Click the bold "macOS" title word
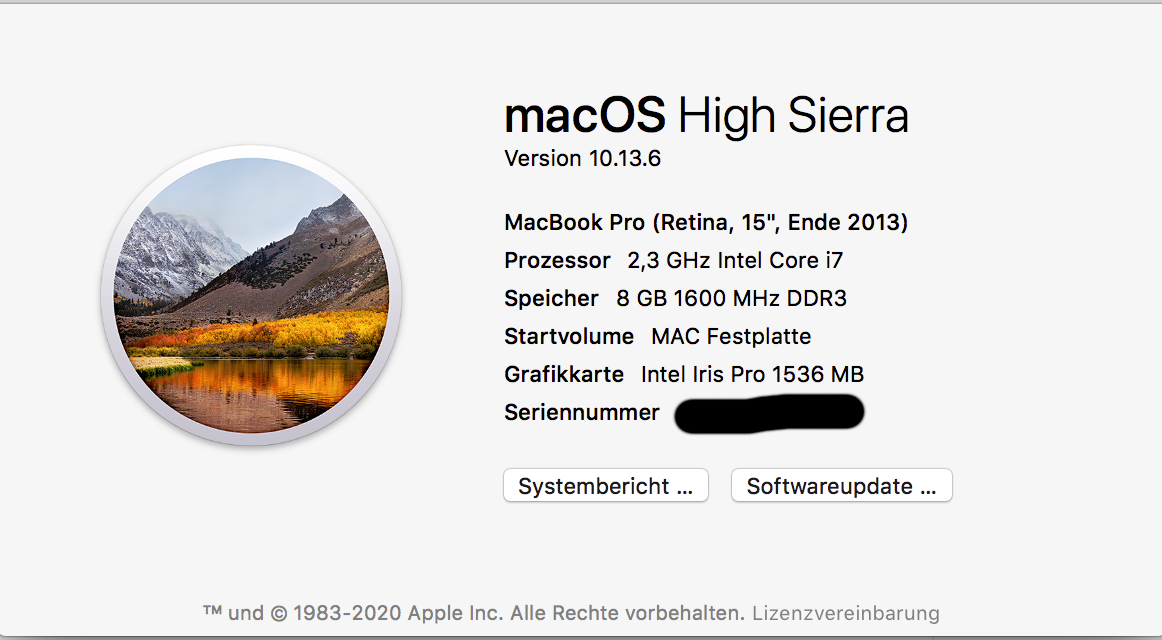This screenshot has height=640, width=1162. click(x=585, y=116)
